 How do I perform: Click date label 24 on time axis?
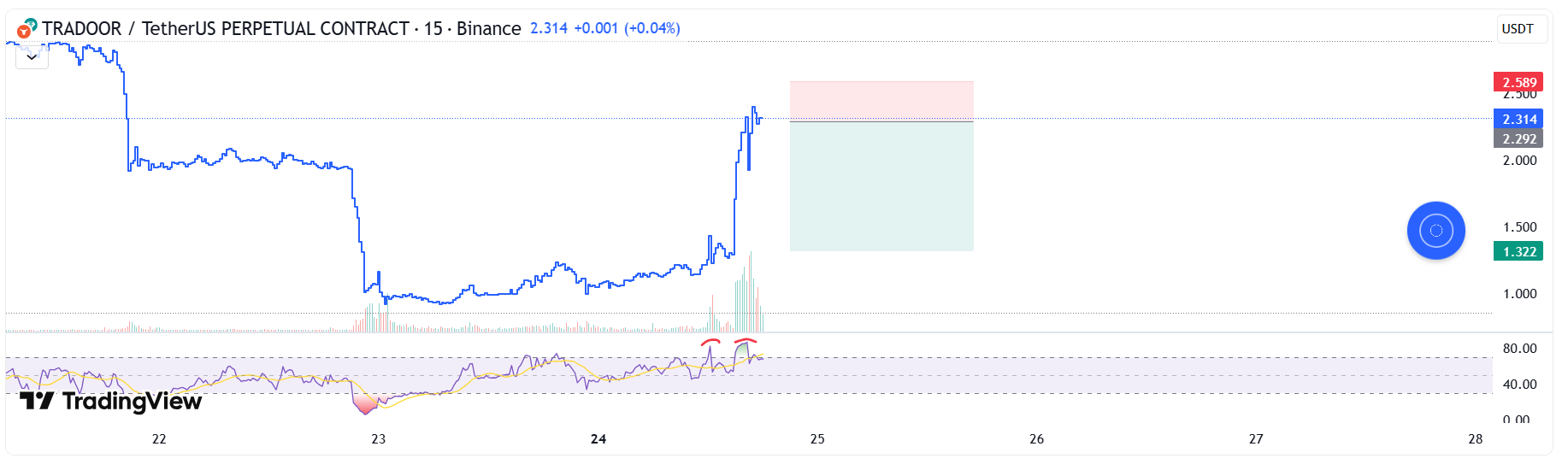pyautogui.click(x=598, y=439)
